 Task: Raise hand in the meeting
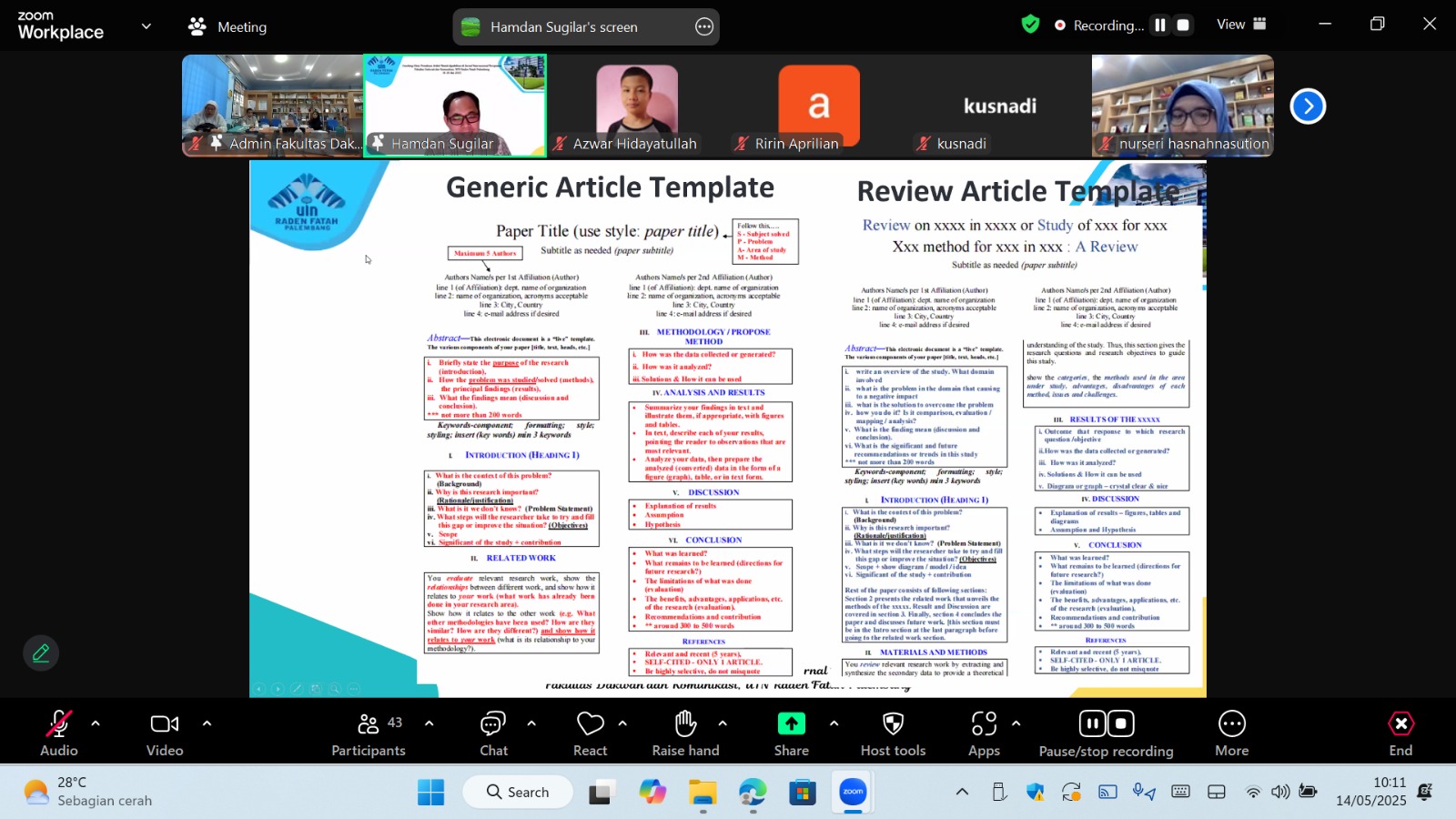click(685, 733)
